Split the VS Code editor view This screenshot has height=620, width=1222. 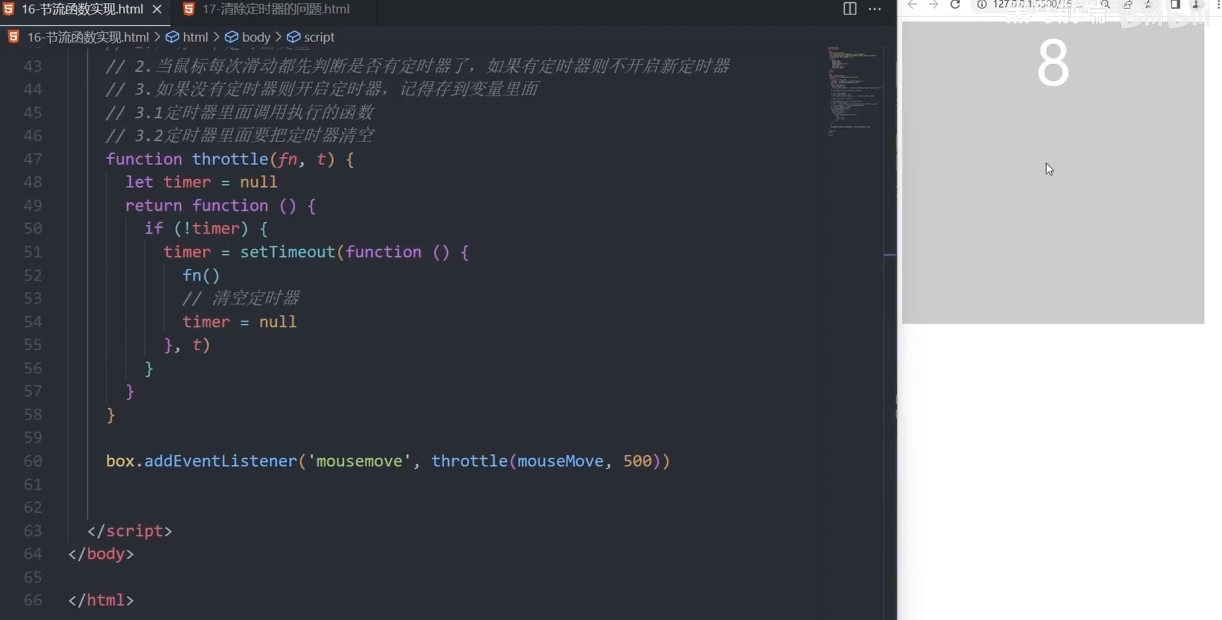(x=850, y=9)
